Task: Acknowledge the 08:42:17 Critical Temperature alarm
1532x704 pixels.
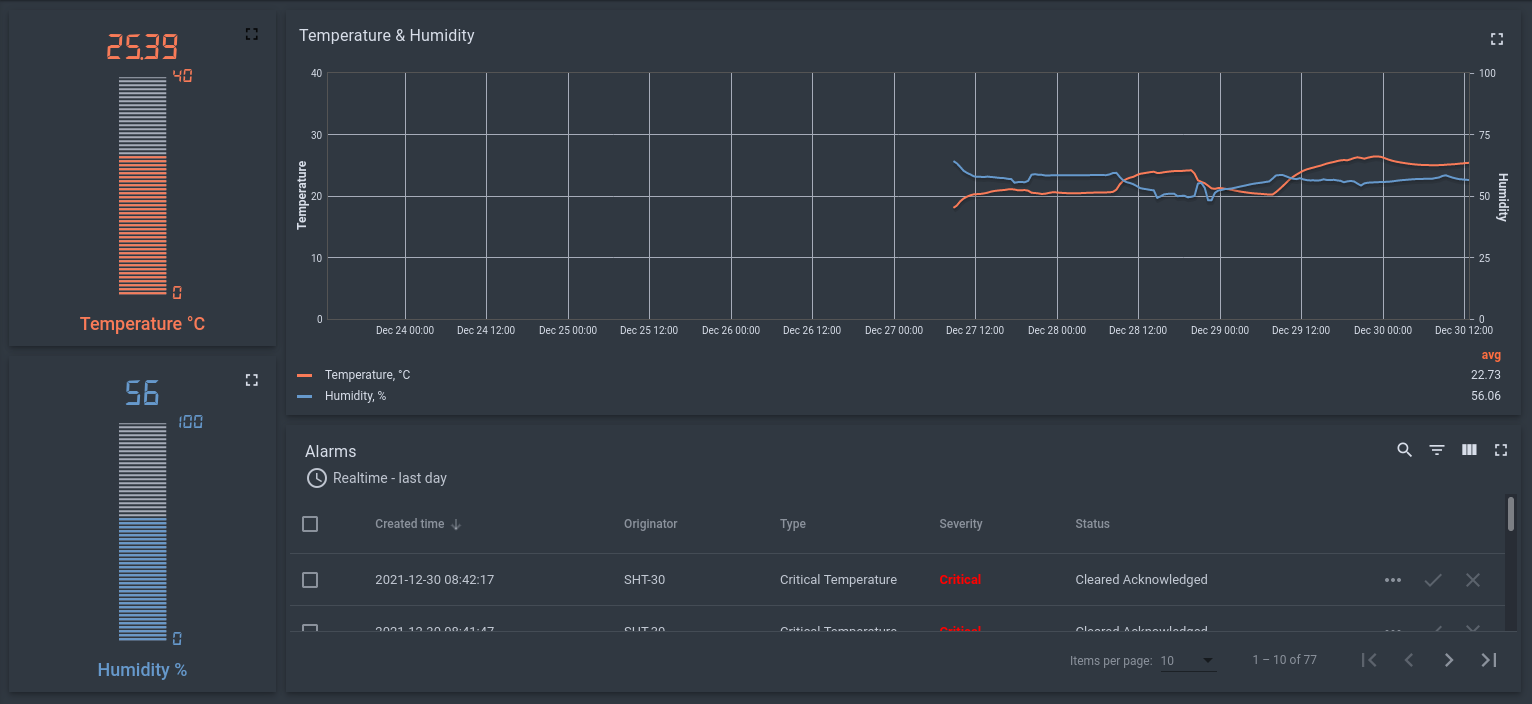Action: click(1432, 579)
